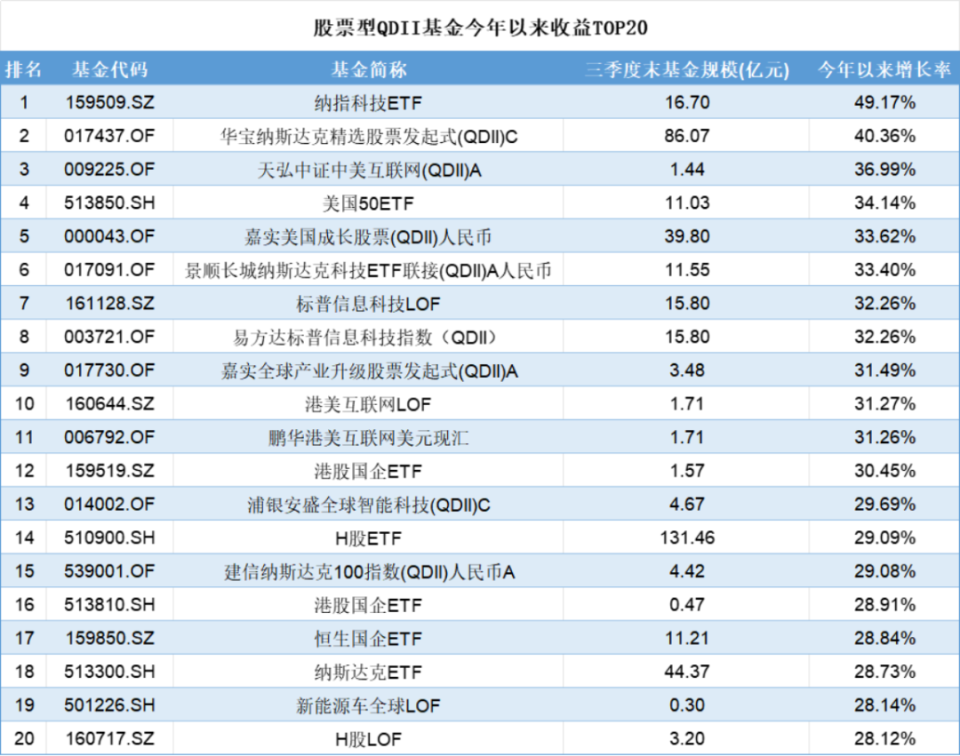
Task: Click 华宝纳斯达克精选股票发起式(QDII)C
Action: (369, 137)
